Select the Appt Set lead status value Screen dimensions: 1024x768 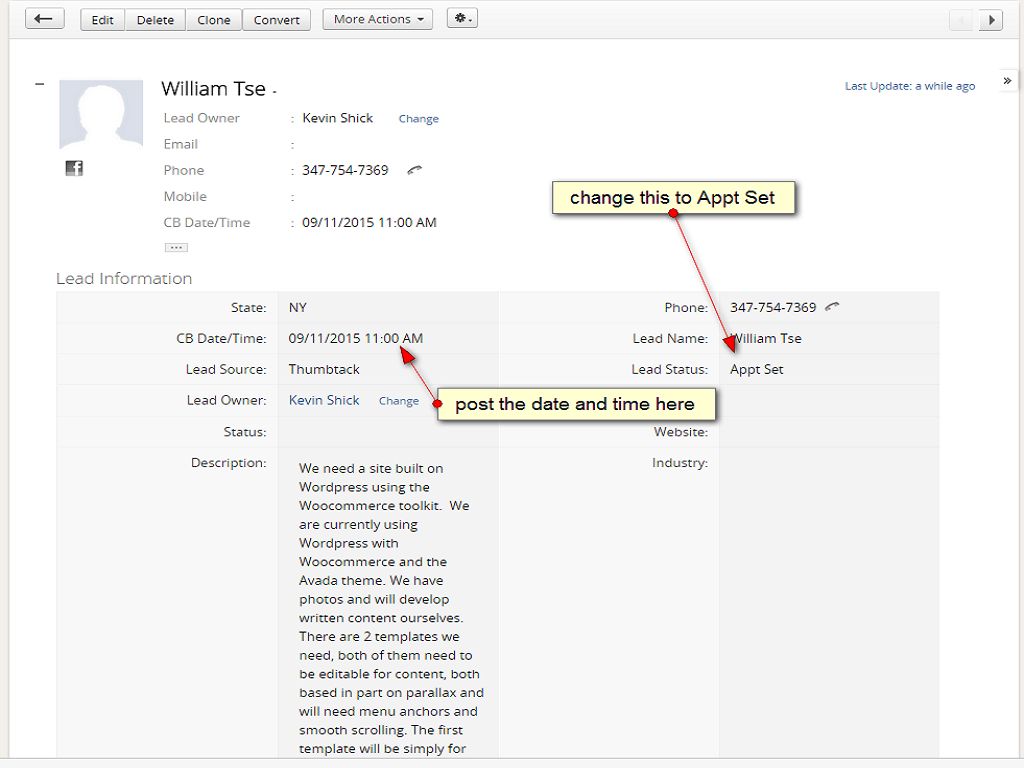756,369
